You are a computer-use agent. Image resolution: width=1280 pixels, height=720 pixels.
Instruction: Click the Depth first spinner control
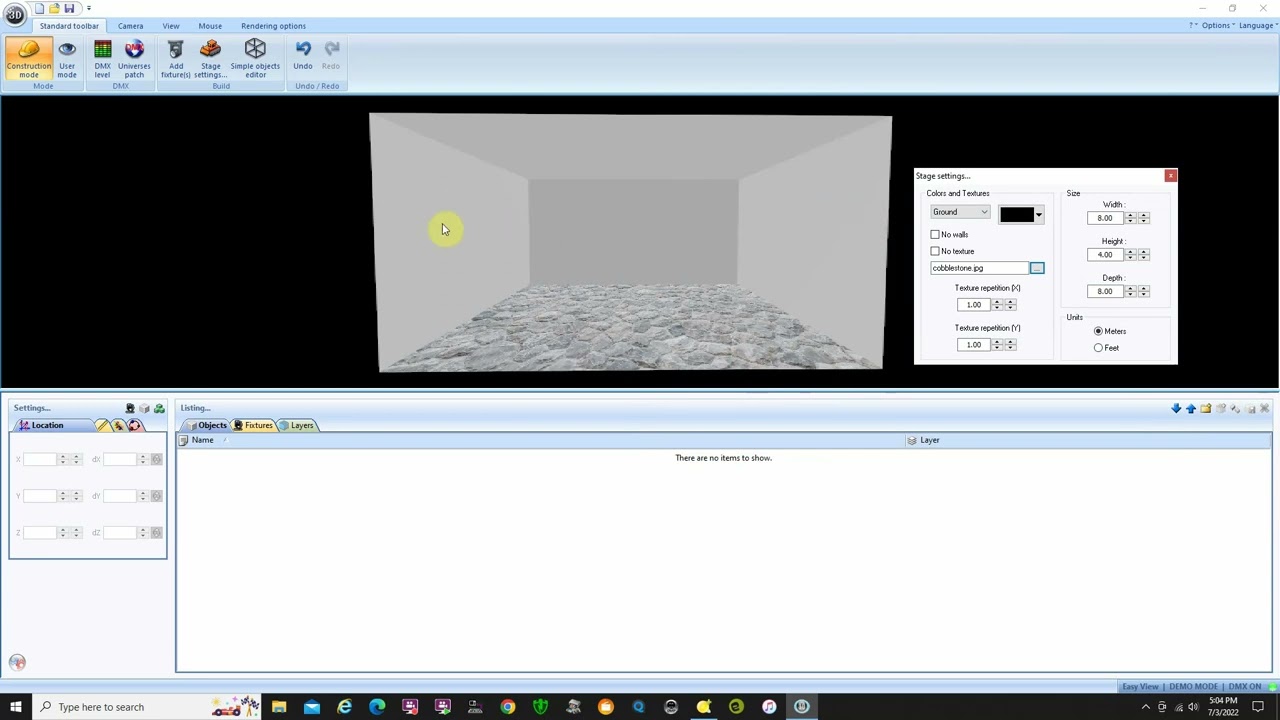[x=1130, y=291]
